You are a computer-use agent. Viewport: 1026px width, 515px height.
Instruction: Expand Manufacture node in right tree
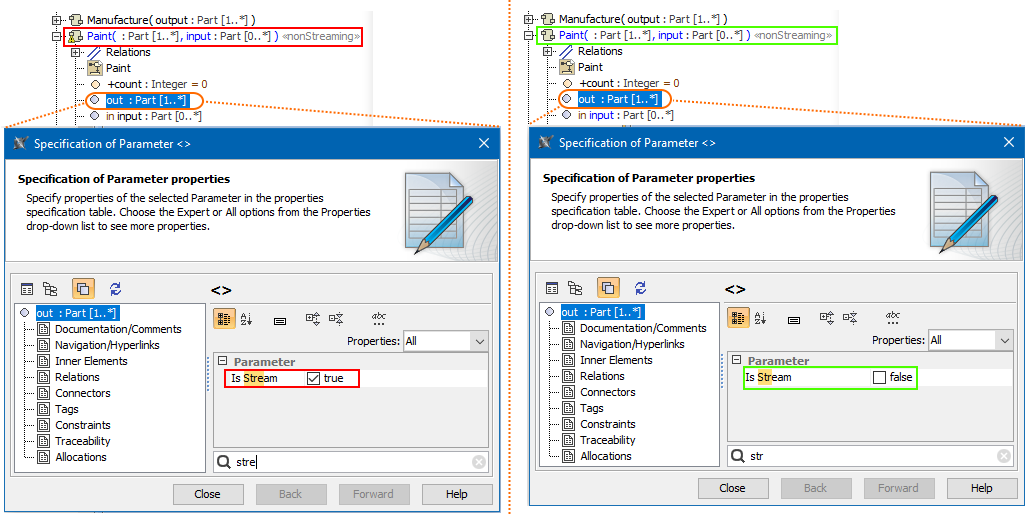pos(530,20)
